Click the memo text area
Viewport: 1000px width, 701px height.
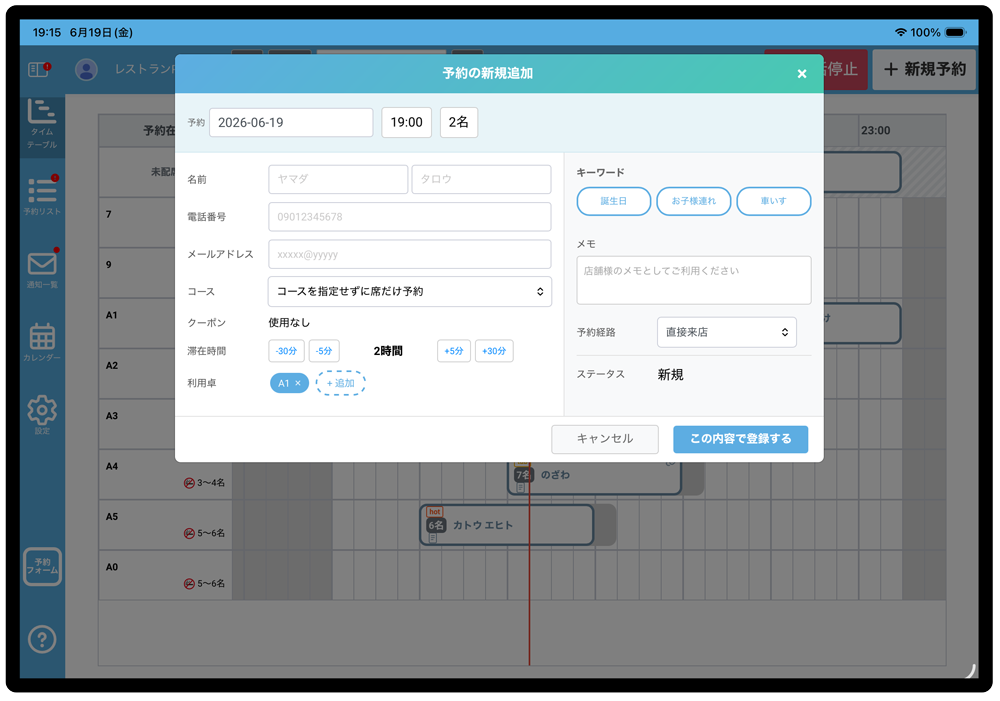(694, 281)
